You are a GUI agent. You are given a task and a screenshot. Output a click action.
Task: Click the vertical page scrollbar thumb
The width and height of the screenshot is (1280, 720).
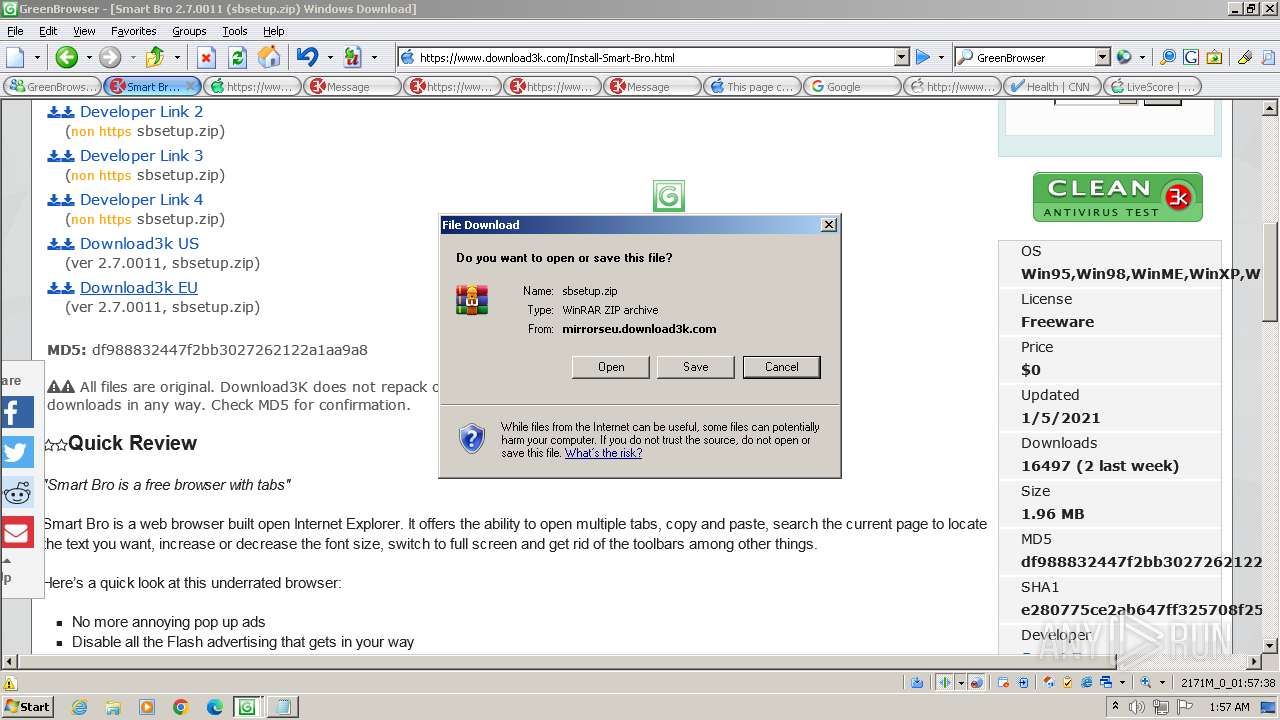coord(1270,270)
